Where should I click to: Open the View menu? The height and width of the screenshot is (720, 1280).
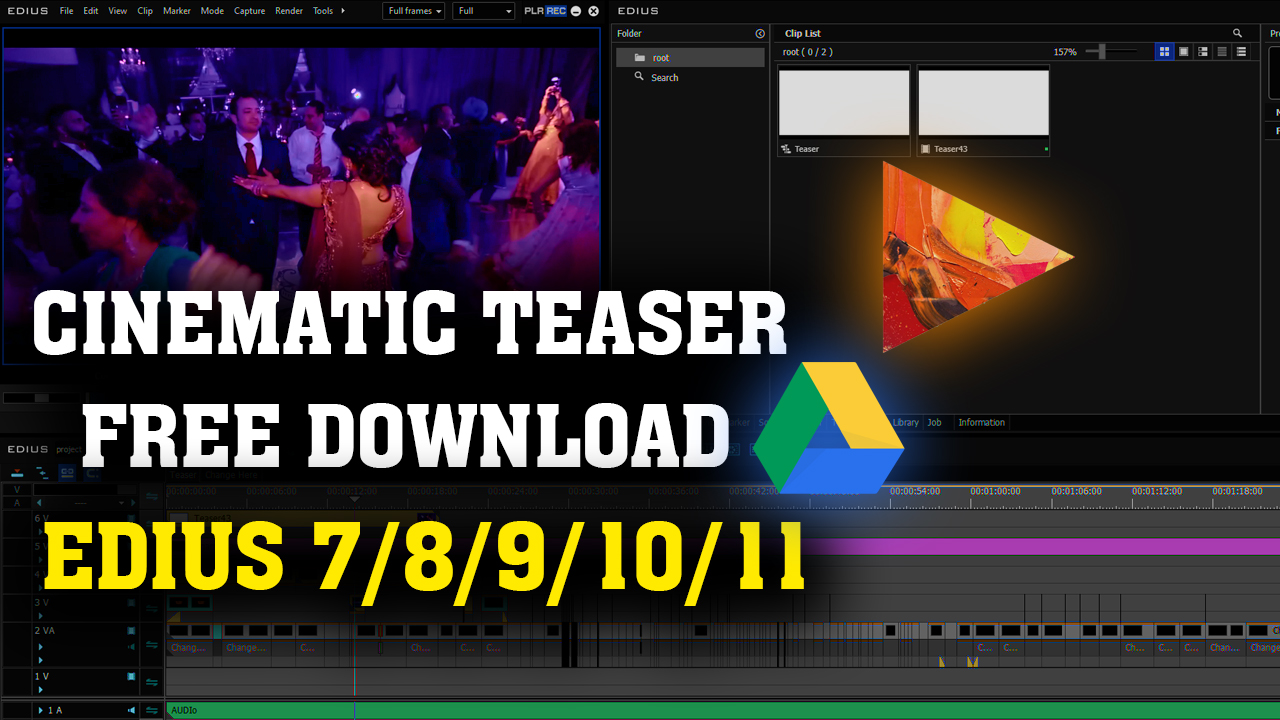tap(118, 11)
